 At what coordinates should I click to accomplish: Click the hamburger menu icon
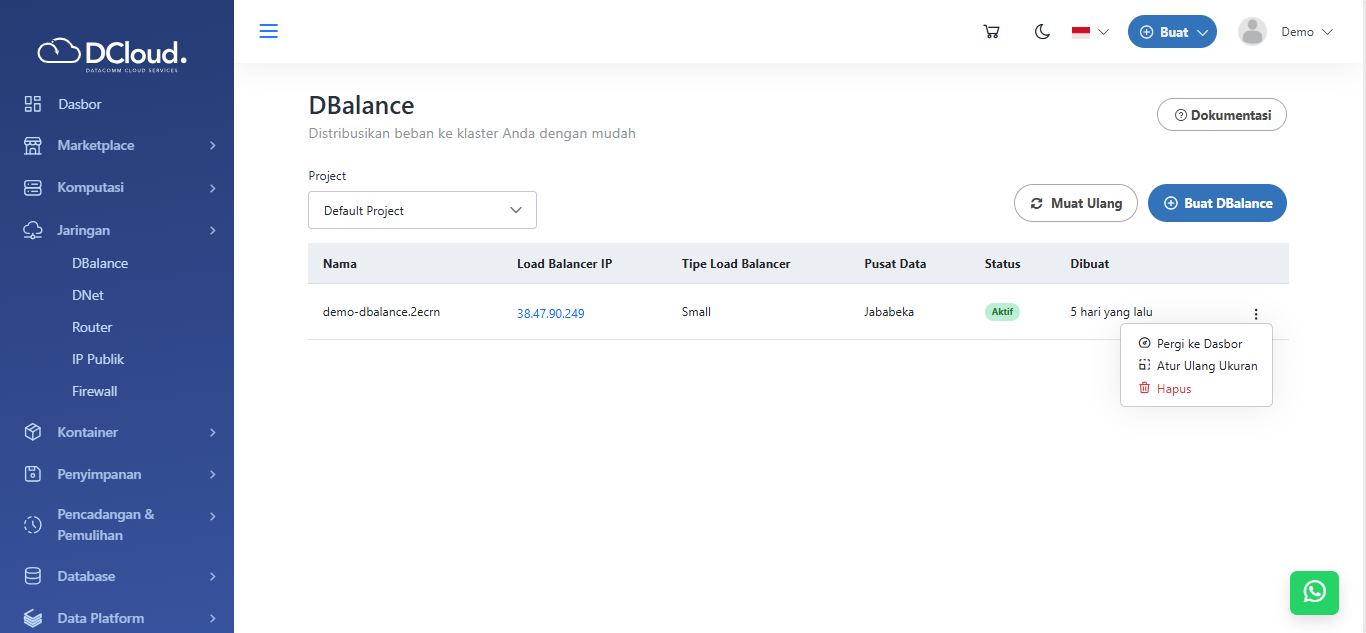coord(268,31)
